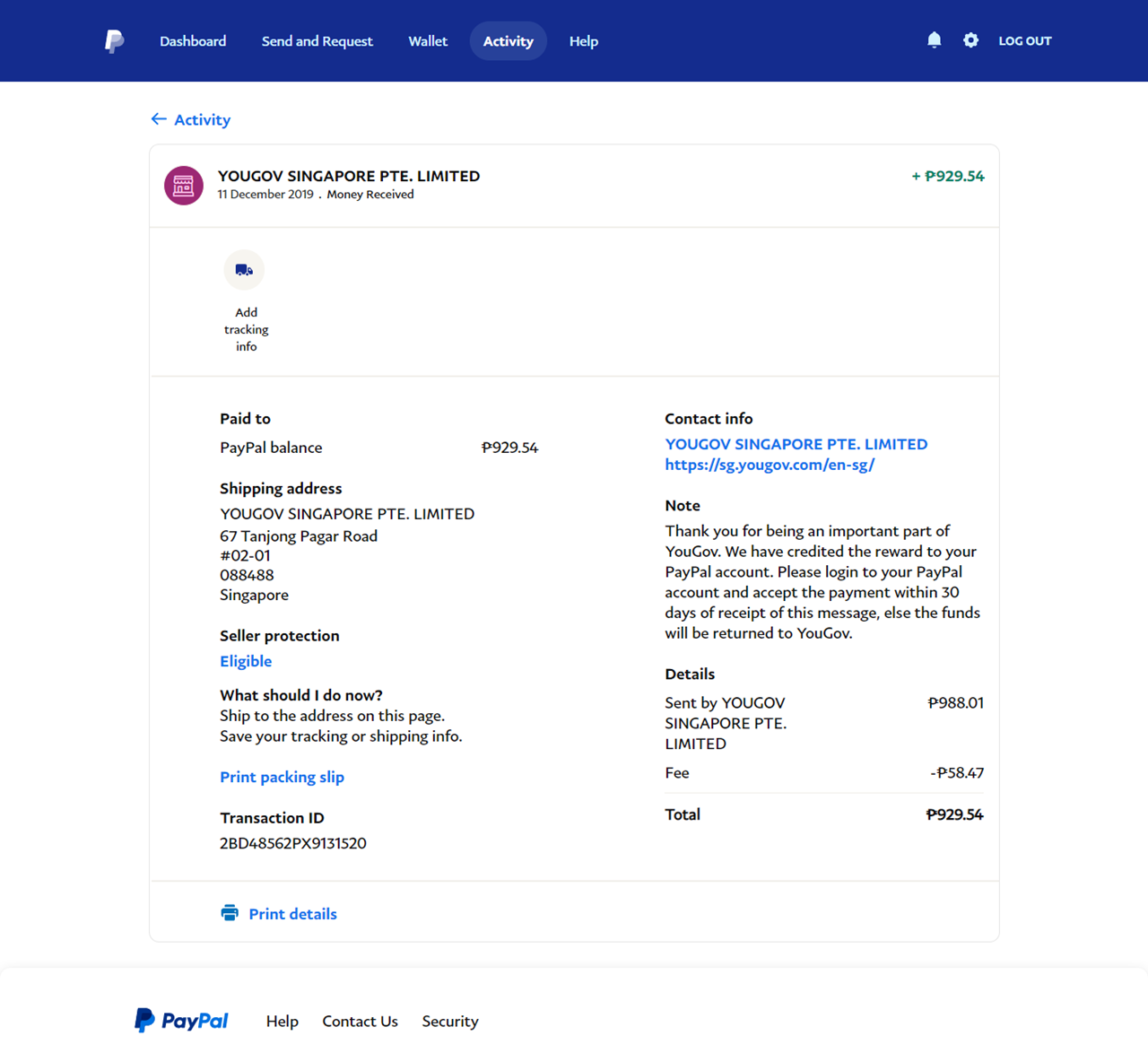Open the sg.yougov.com URL link

(x=770, y=465)
